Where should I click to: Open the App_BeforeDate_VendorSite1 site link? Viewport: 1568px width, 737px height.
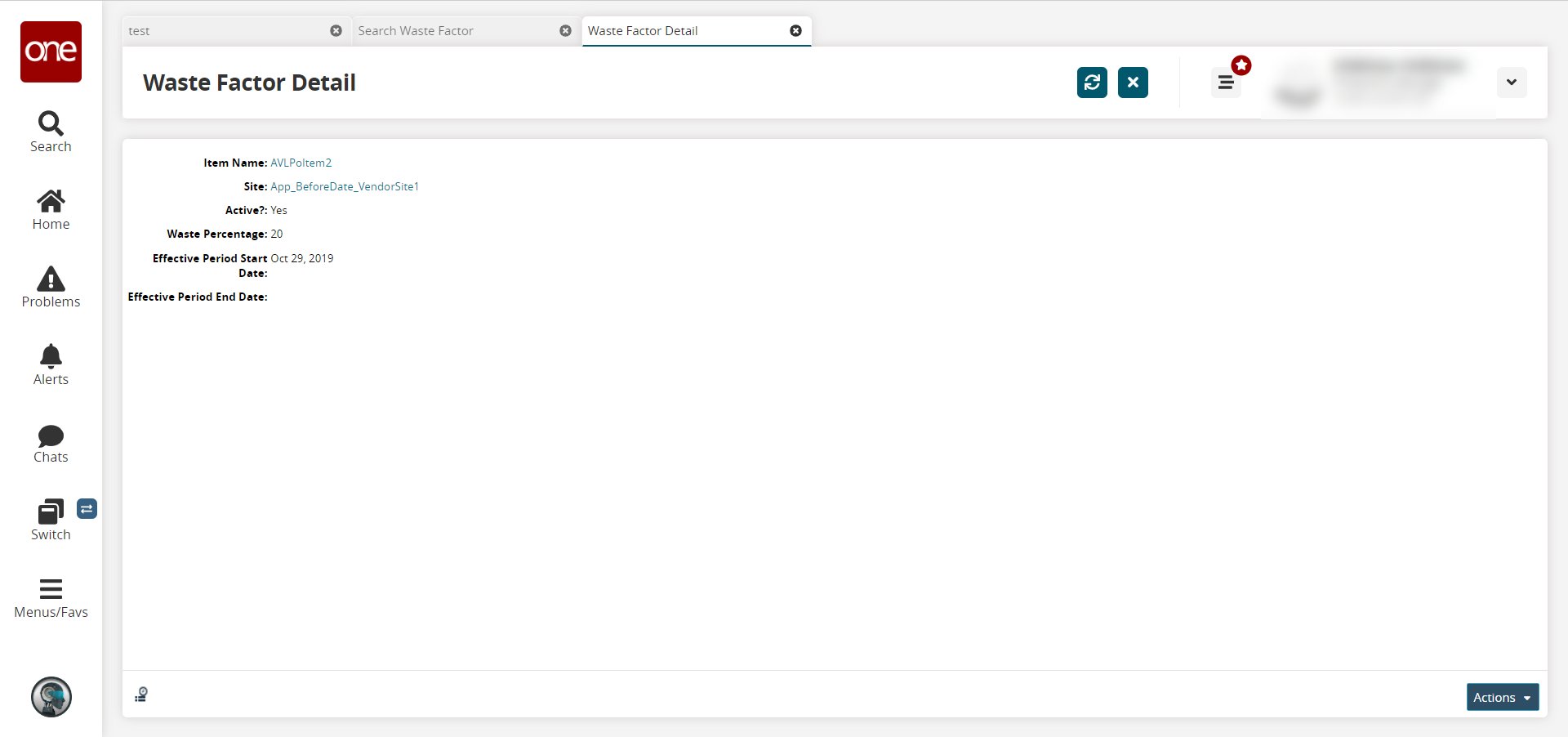click(345, 187)
